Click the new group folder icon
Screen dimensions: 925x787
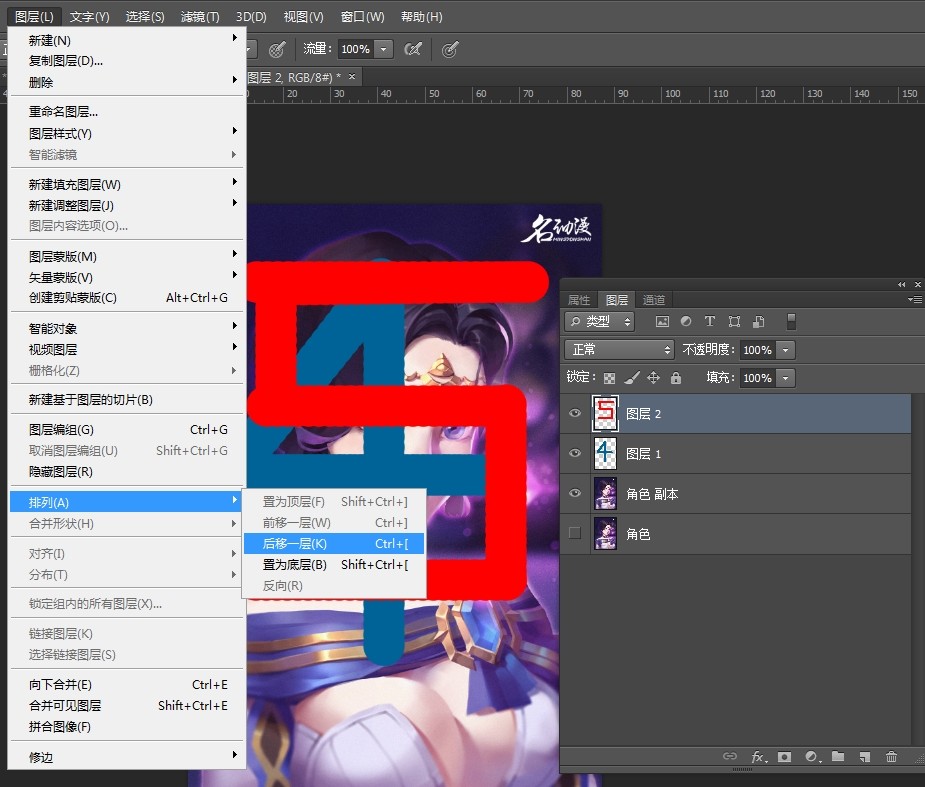pos(838,757)
